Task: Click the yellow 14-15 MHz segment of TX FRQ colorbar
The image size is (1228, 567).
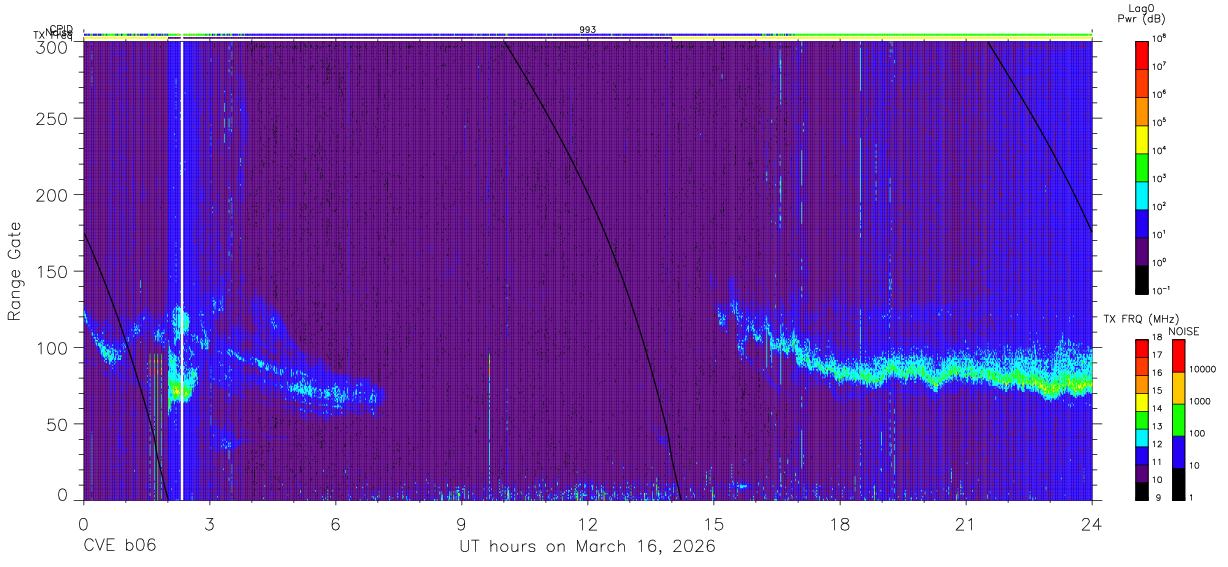Action: click(1142, 401)
